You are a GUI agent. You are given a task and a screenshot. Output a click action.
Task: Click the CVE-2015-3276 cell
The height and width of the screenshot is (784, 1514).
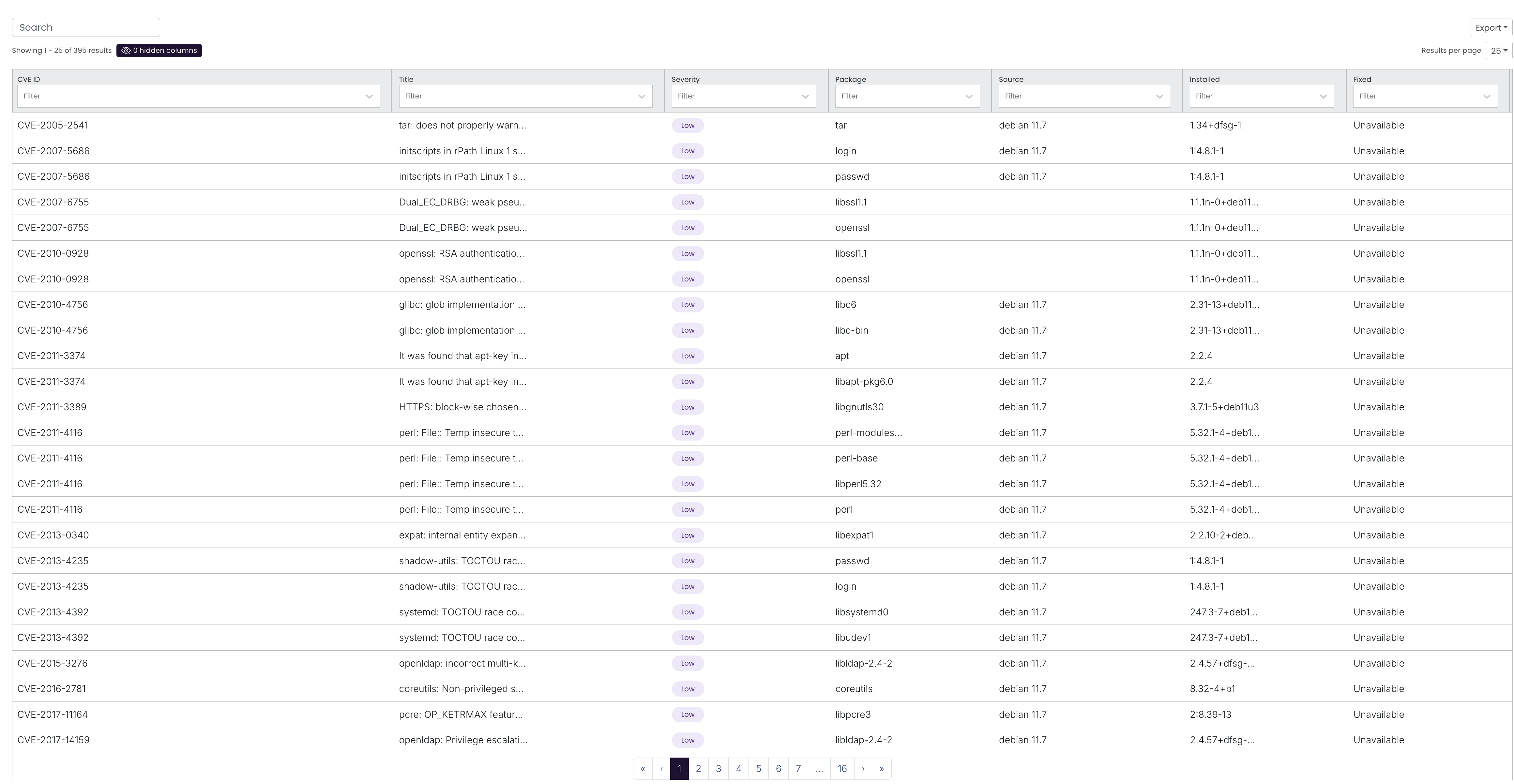click(52, 663)
